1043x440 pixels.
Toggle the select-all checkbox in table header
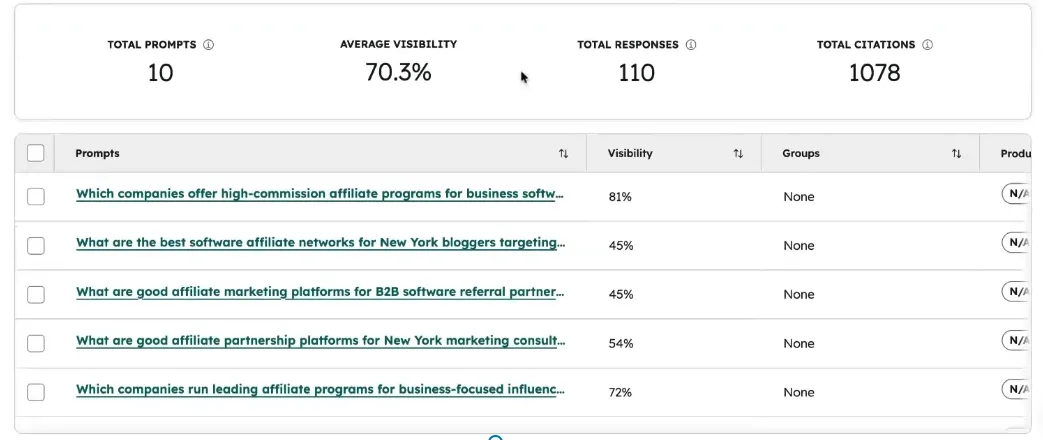[x=36, y=153]
